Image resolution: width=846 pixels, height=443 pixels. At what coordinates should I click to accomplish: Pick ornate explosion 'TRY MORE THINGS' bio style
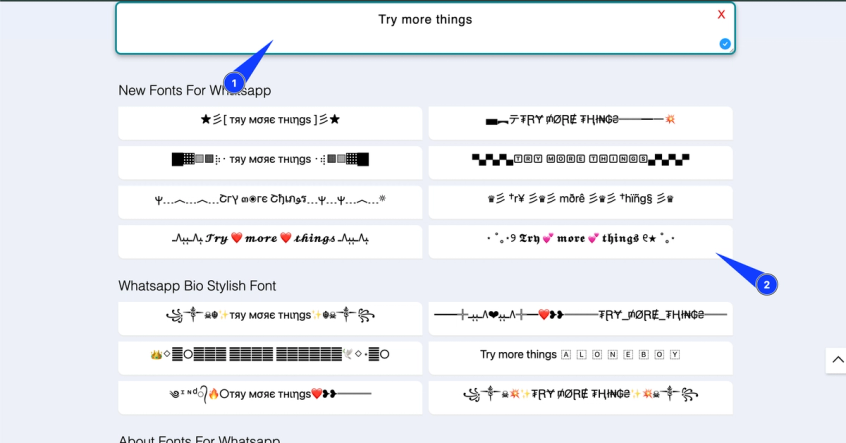click(x=581, y=398)
